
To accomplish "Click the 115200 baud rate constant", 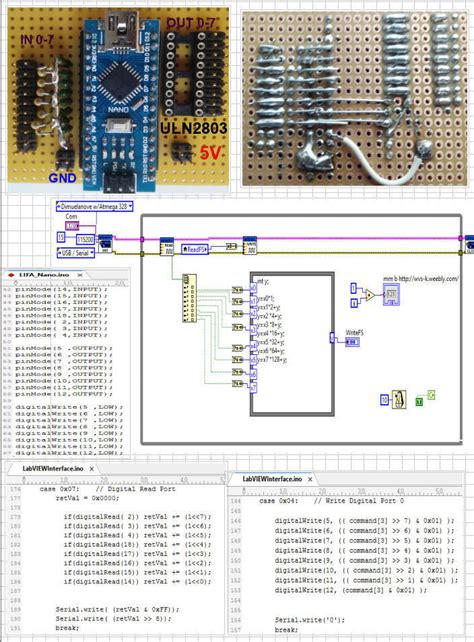I will [85, 239].
